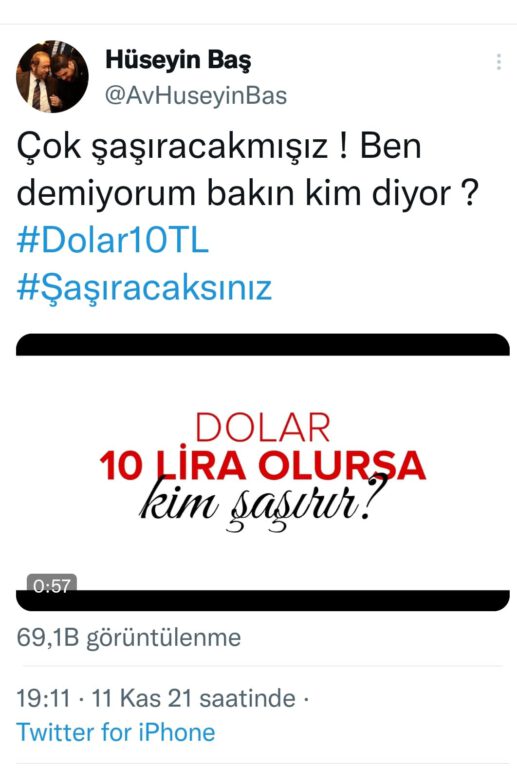The width and height of the screenshot is (517, 768).
Task: Open Hüseyin Baş profile picture
Action: (52, 76)
